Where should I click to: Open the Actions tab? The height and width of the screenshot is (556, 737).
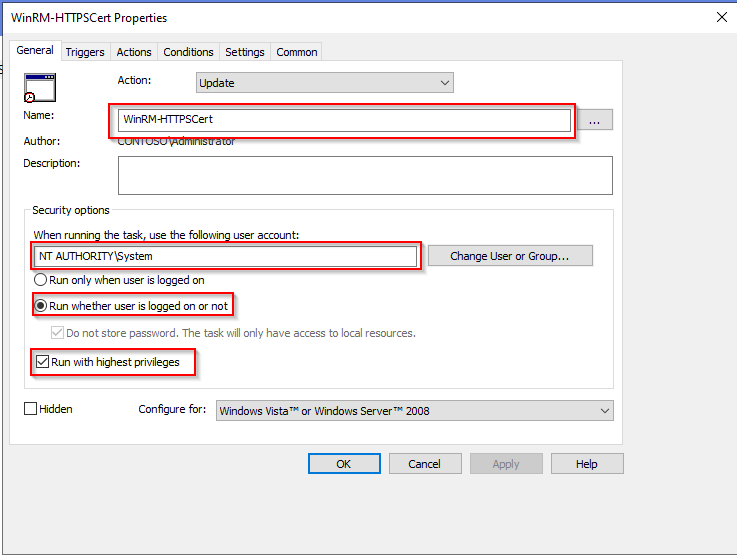coord(134,52)
